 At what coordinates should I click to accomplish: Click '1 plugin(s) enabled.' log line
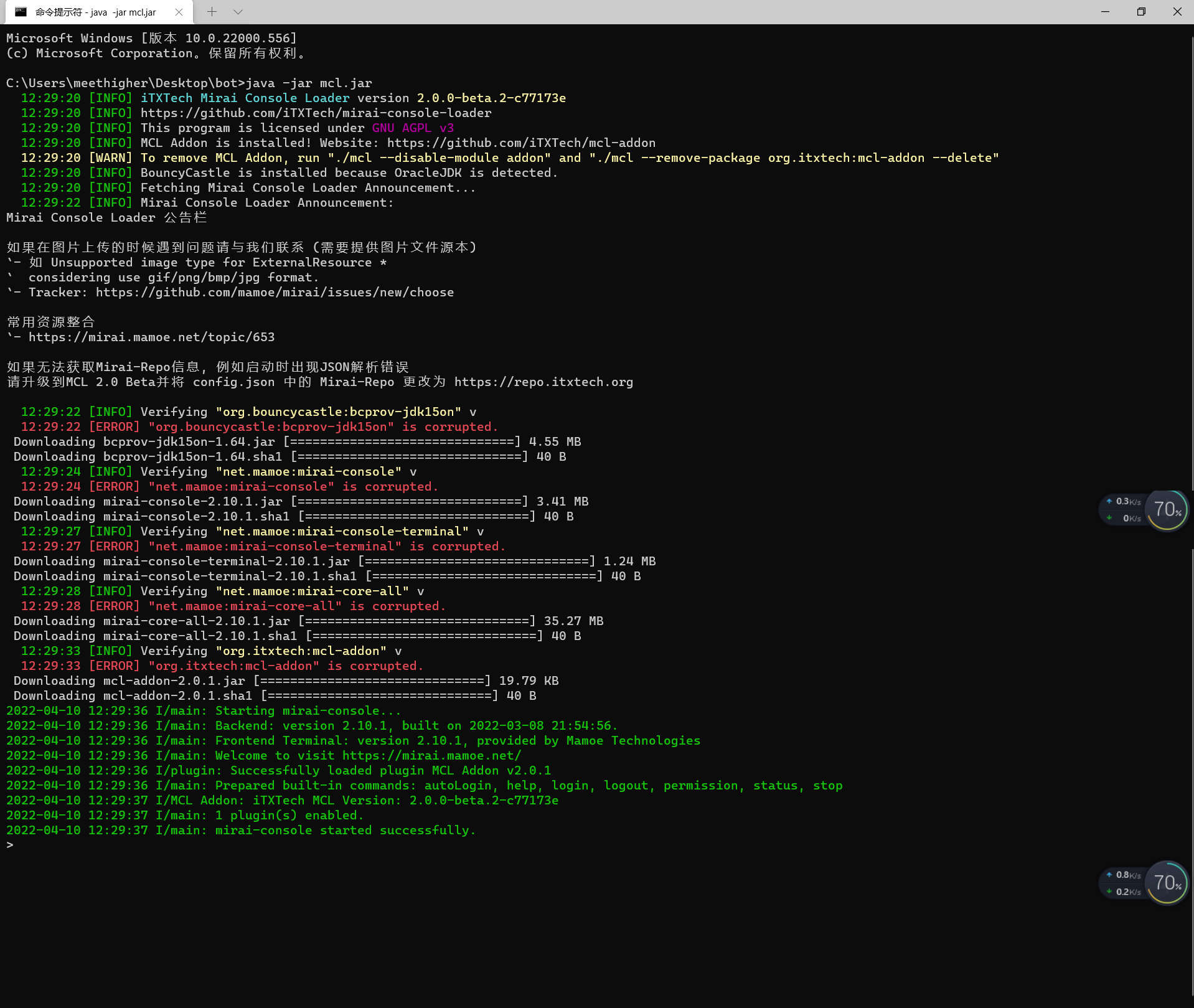[185, 815]
